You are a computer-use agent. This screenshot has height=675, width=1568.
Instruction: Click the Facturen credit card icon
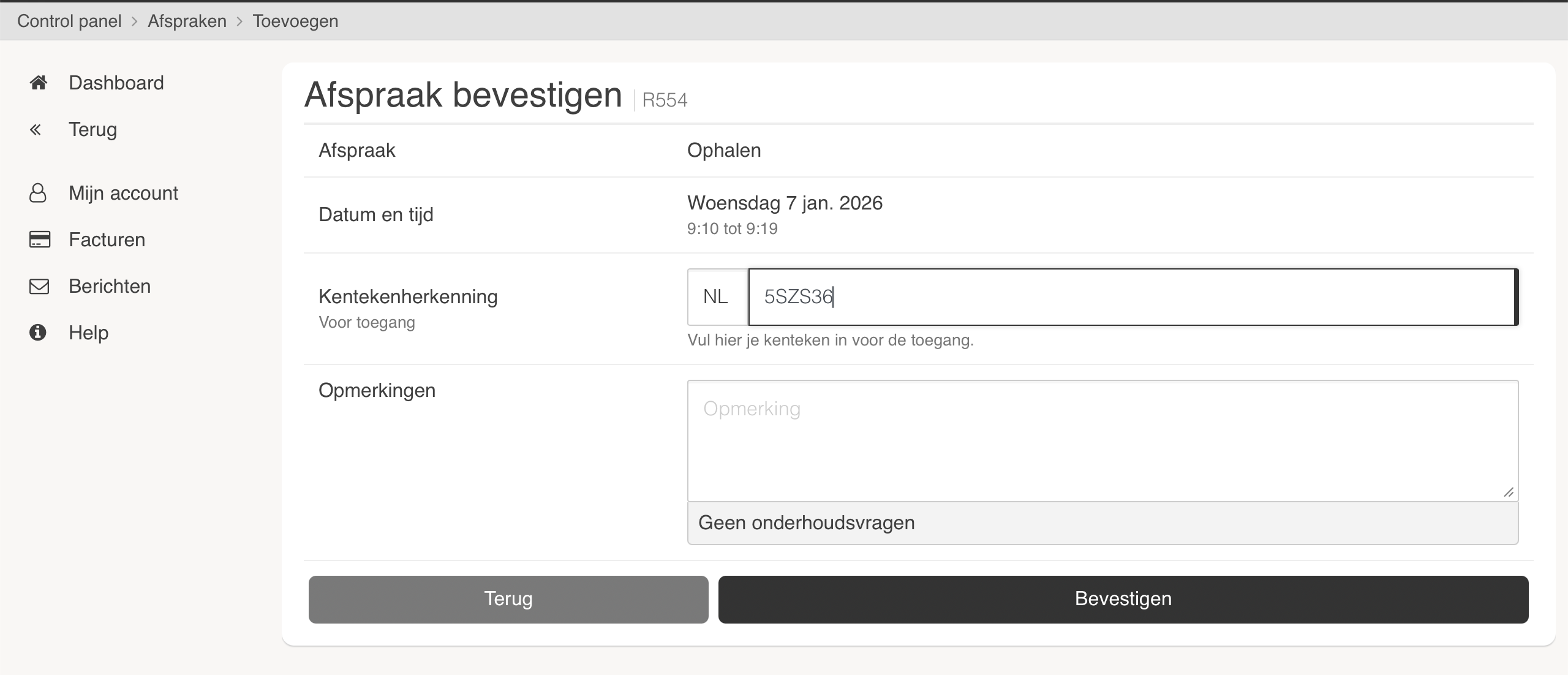point(39,239)
